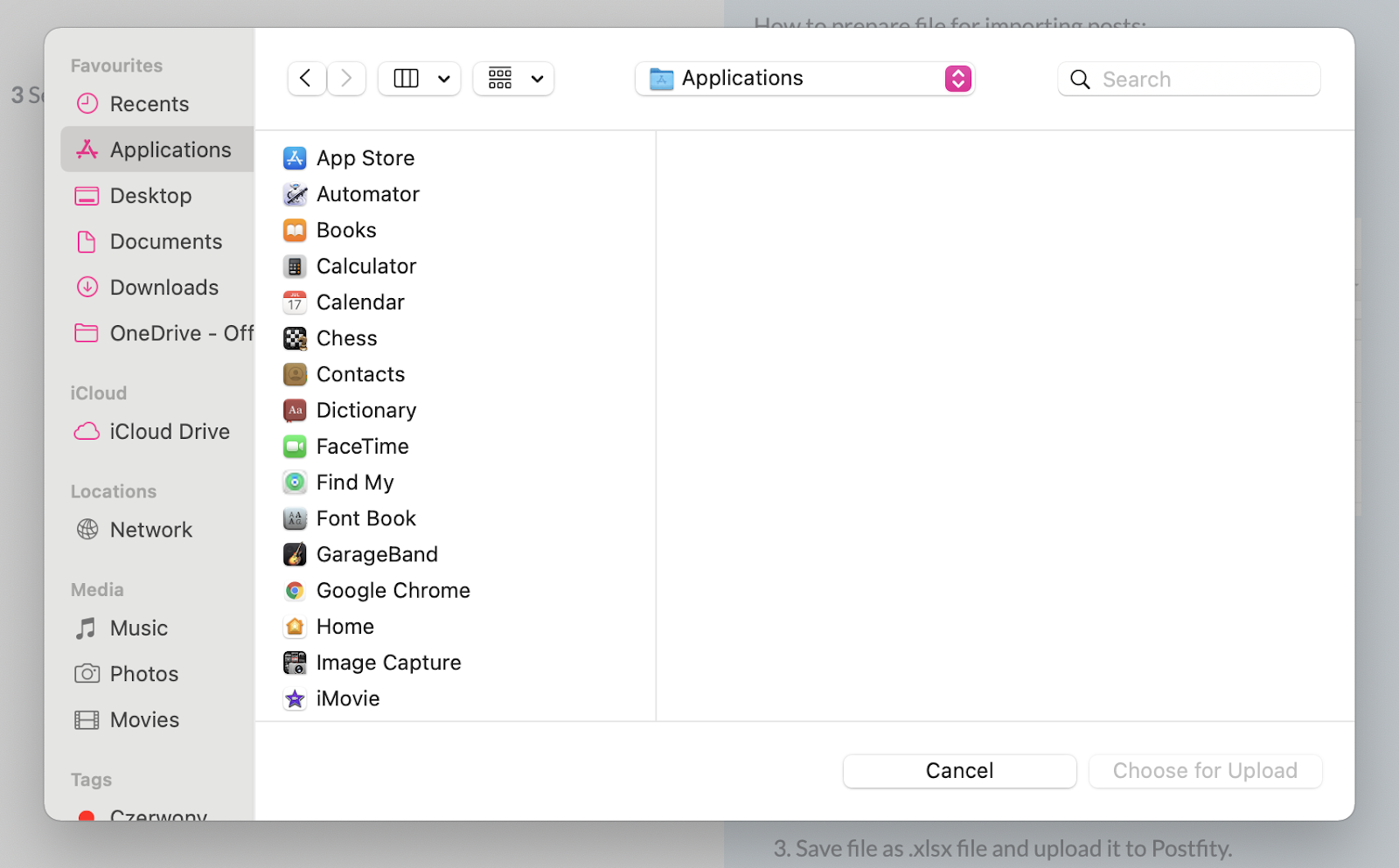Viewport: 1399px width, 868px height.
Task: Click the Documents icon in sidebar
Action: 87,241
